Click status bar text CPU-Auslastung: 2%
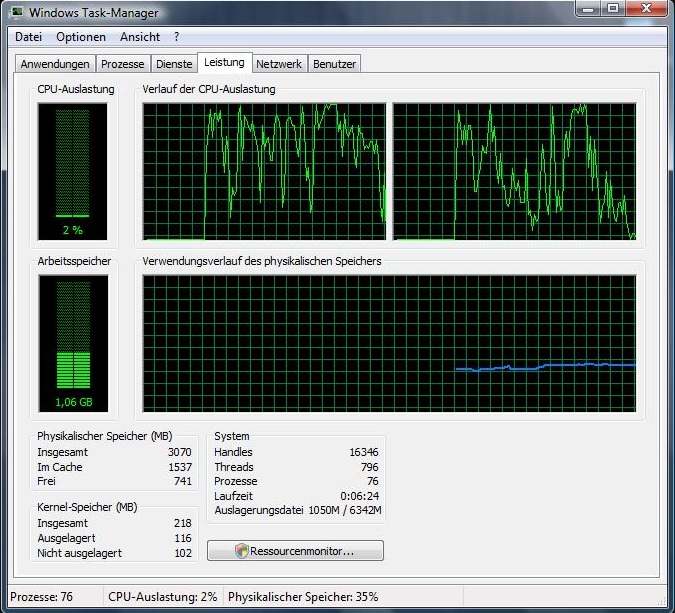 (x=163, y=597)
